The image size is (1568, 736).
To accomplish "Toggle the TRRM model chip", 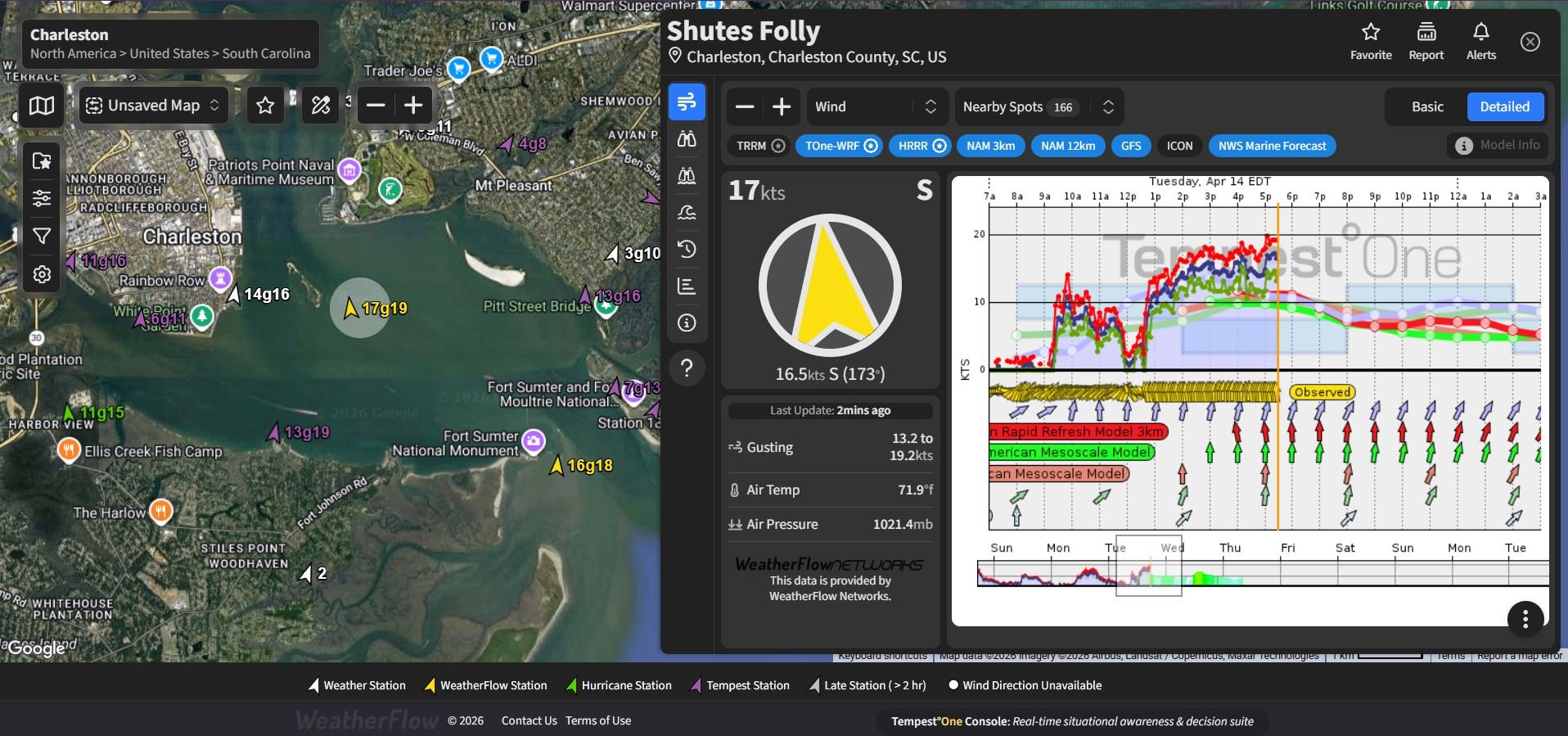I will 760,146.
